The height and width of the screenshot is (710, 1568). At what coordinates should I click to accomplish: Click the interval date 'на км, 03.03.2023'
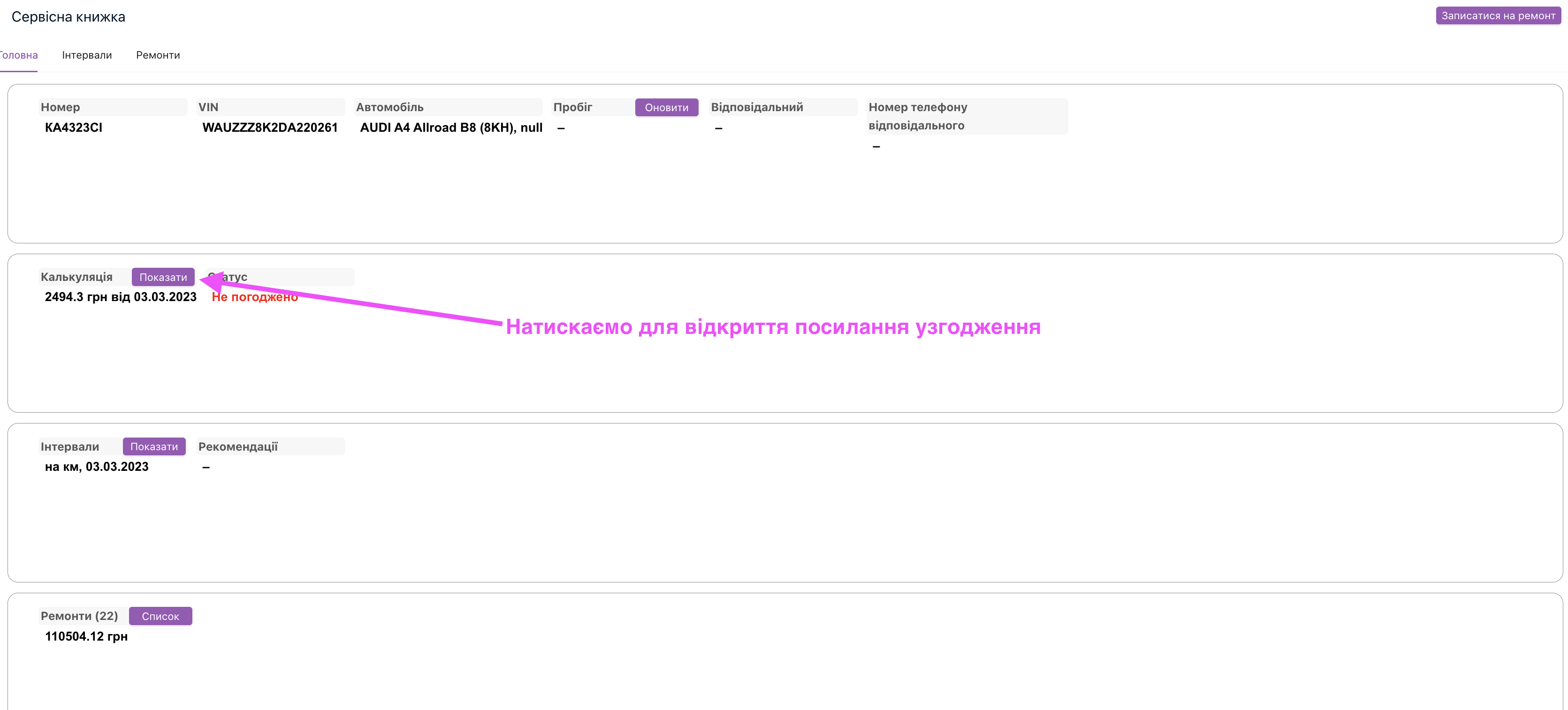(96, 467)
